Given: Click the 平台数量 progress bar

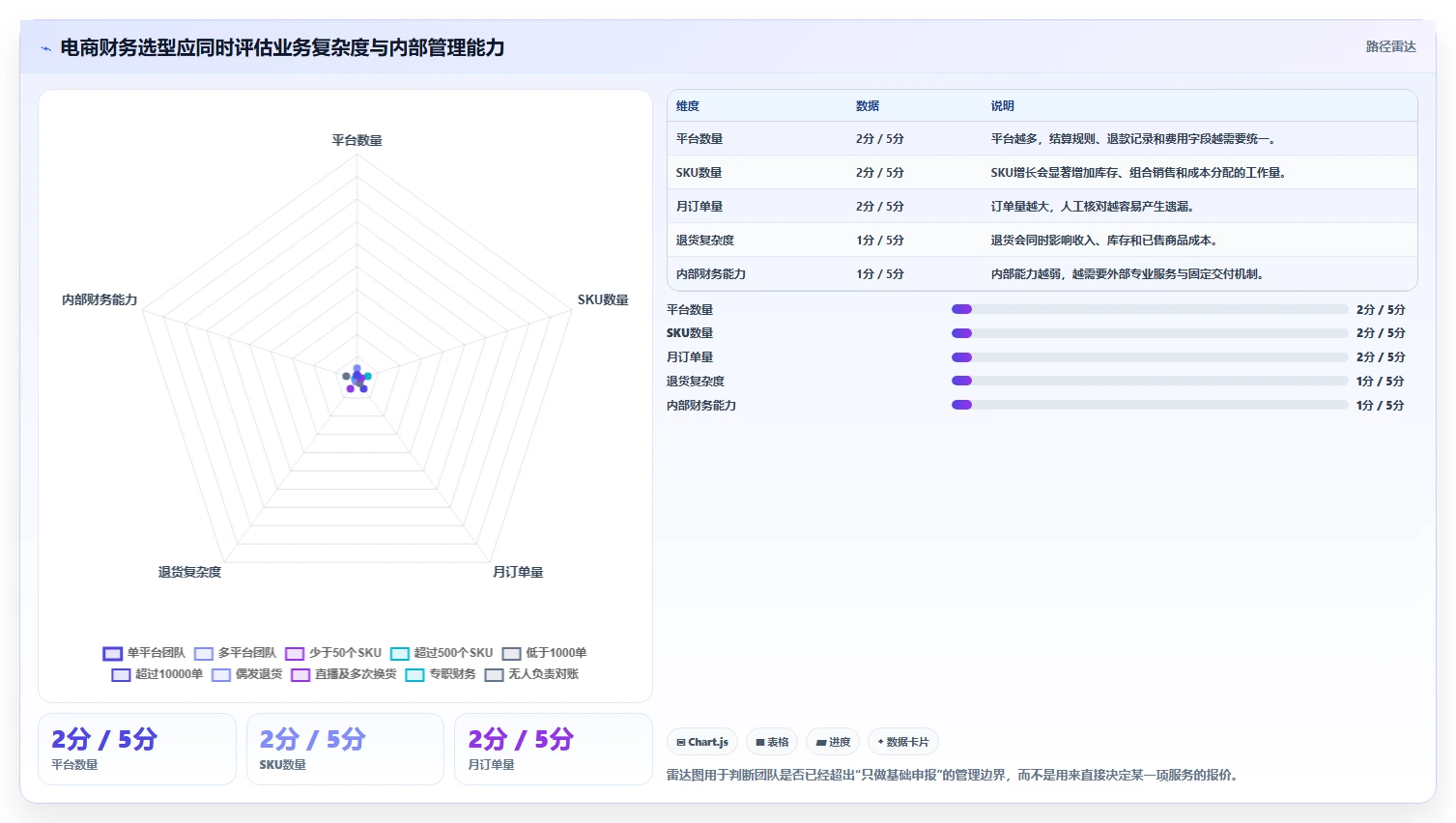Looking at the screenshot, I should coord(1150,309).
